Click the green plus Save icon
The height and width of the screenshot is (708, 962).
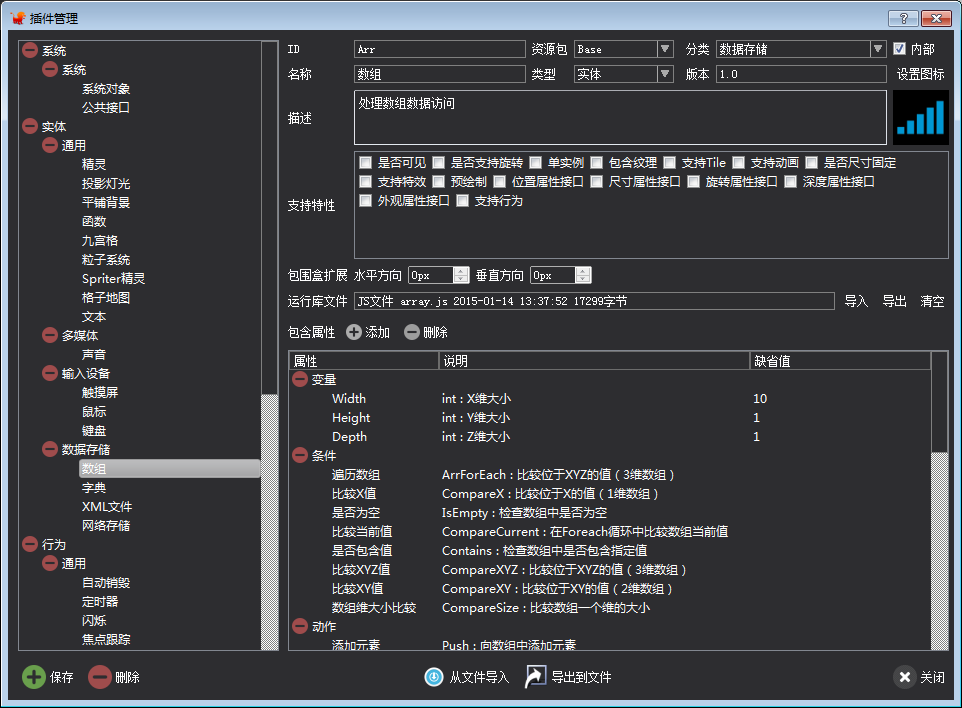tap(34, 677)
